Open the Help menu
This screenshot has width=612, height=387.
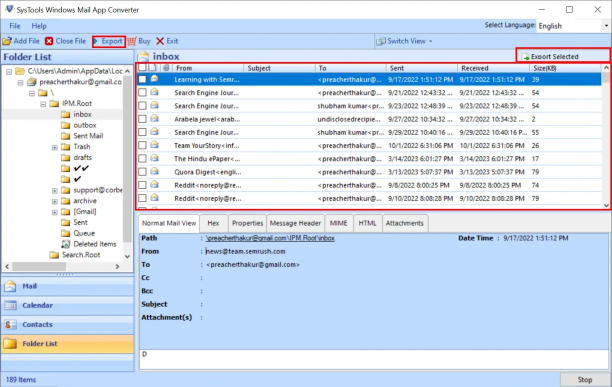(39, 26)
